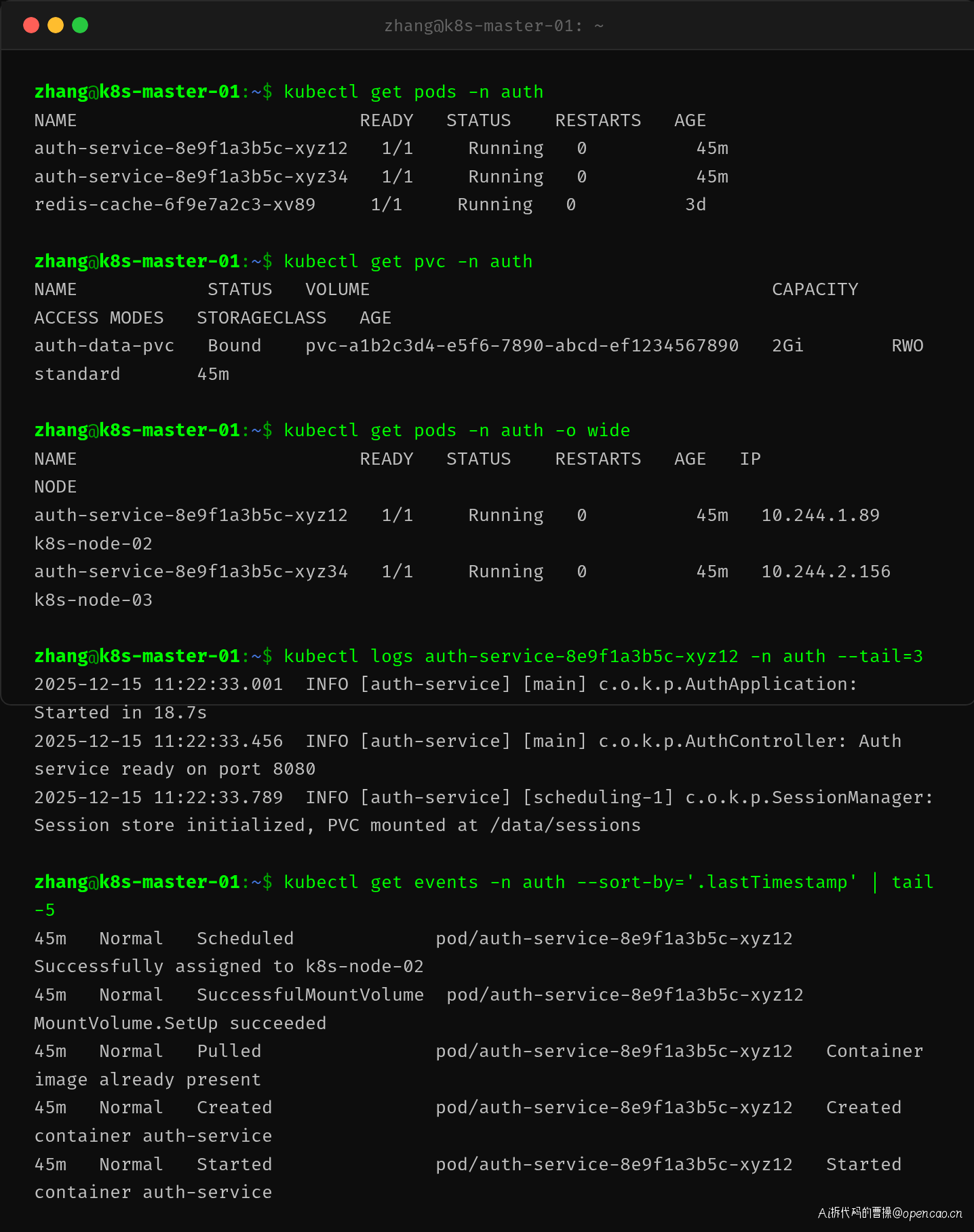
Task: Click the 'MountVolume.SetUp succeeded' message
Action: point(180,1024)
